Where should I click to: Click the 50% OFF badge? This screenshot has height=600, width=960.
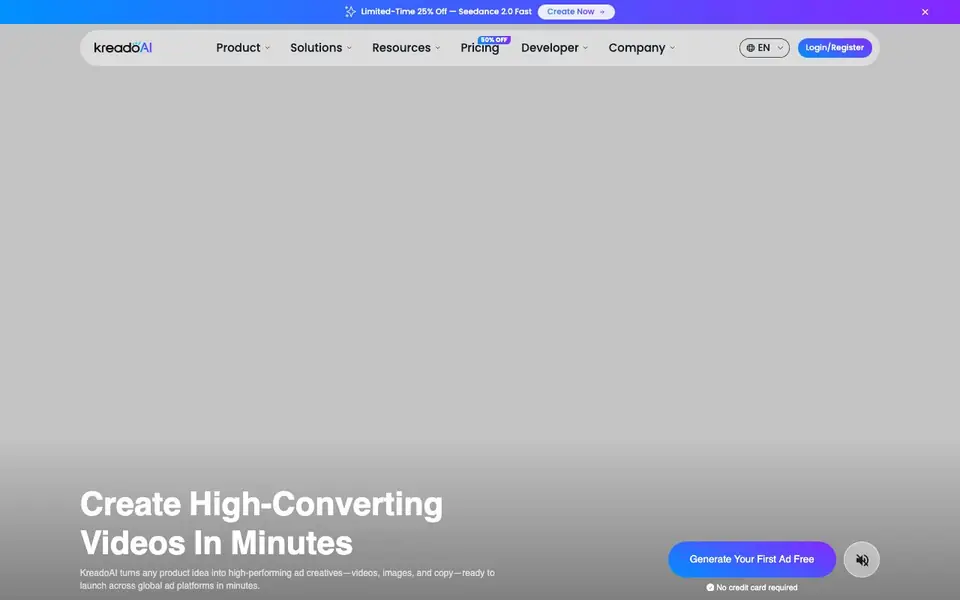[x=494, y=40]
